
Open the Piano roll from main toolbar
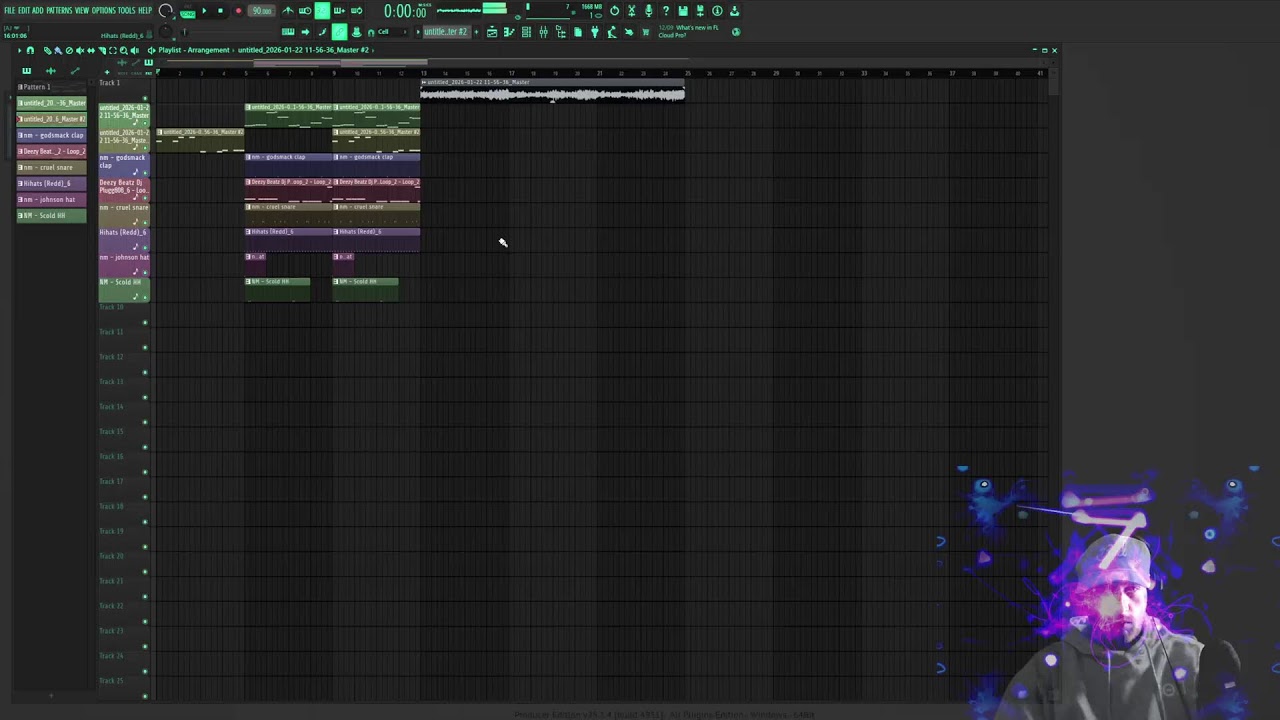[x=509, y=32]
